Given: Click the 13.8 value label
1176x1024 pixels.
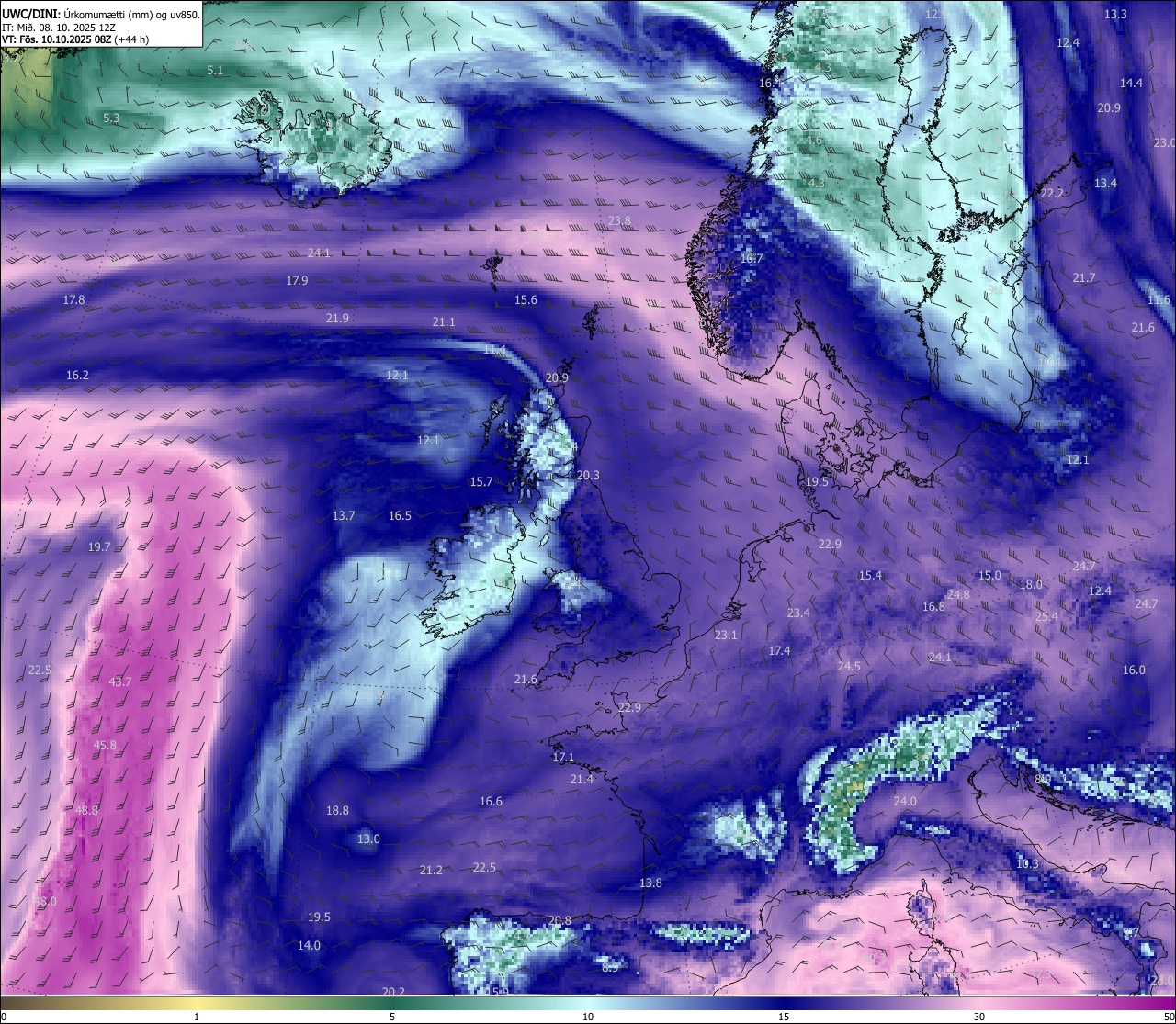Looking at the screenshot, I should click(x=650, y=883).
